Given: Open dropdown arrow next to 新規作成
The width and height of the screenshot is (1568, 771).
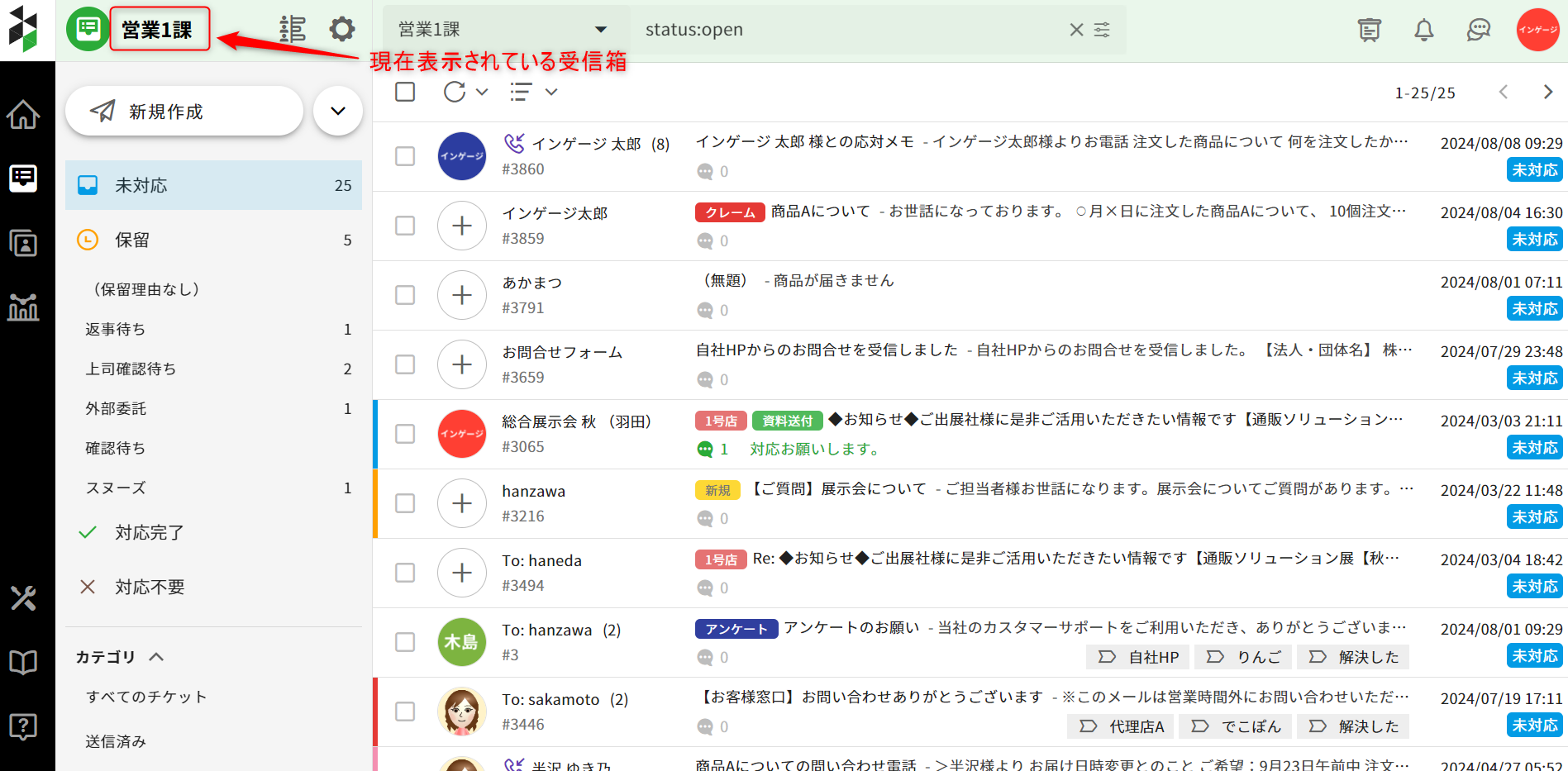Looking at the screenshot, I should [x=338, y=111].
